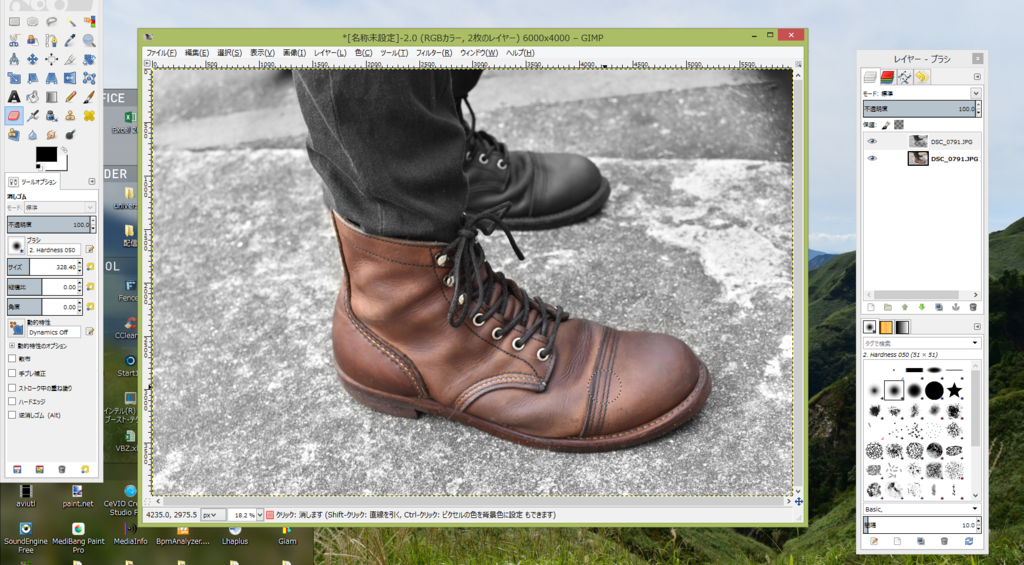1024x565 pixels.
Task: Delete layer with trash icon in Layers
Action: pyautogui.click(x=972, y=307)
